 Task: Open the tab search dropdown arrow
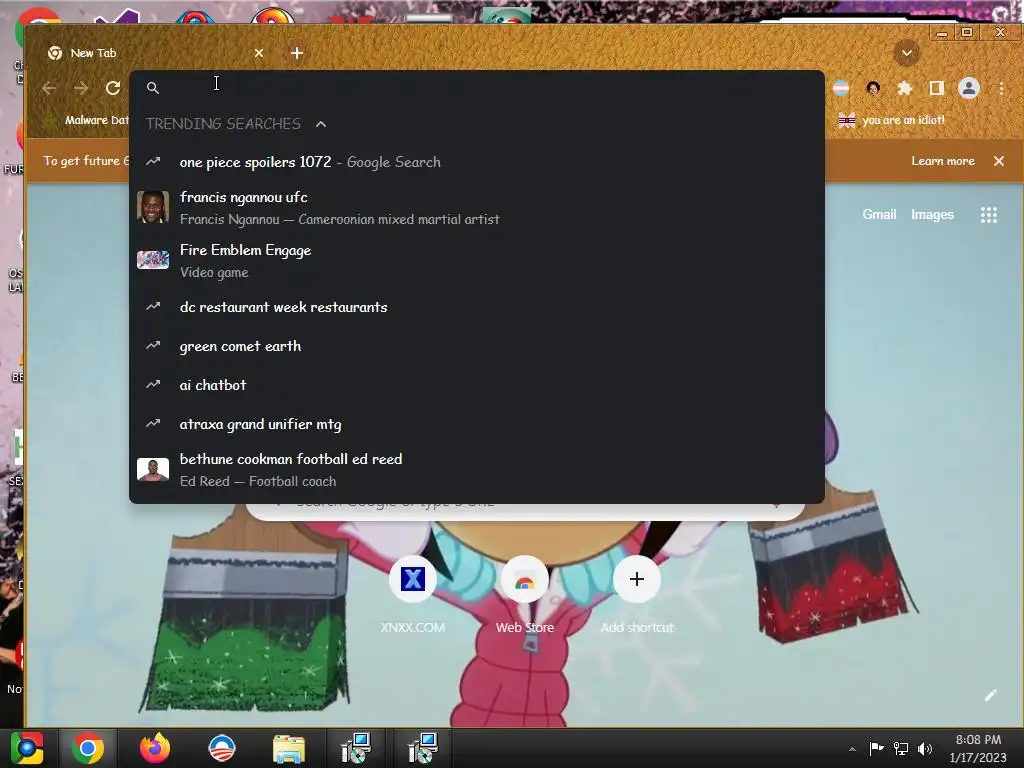[x=906, y=53]
